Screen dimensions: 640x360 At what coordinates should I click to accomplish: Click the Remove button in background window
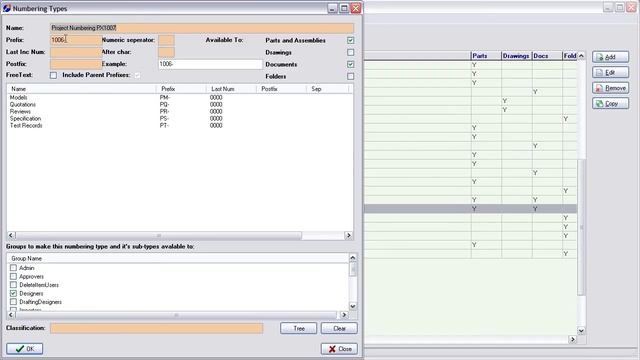coord(610,88)
